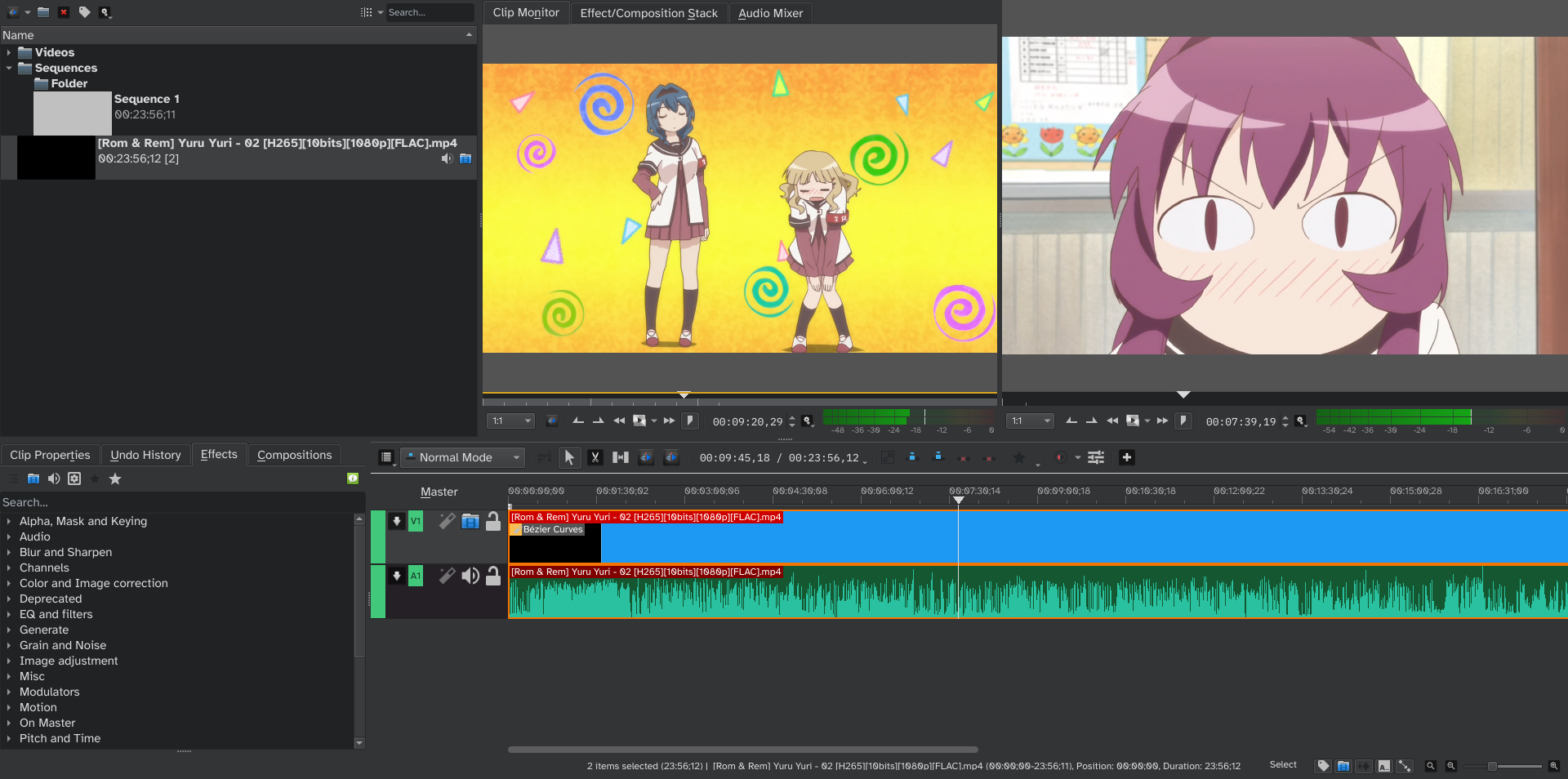Rewind the clip monitor

pyautogui.click(x=619, y=421)
